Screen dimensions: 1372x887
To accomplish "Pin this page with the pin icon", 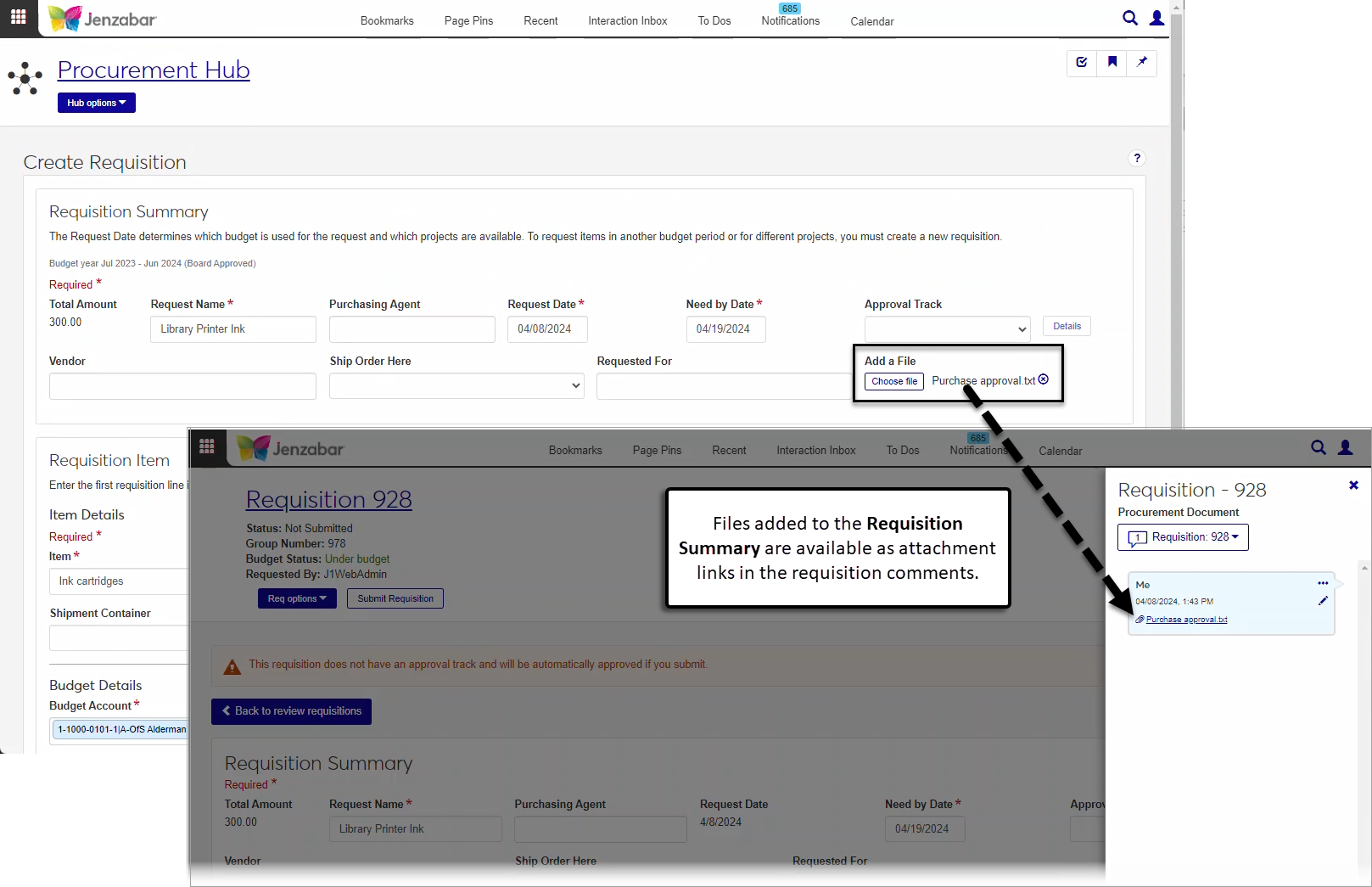I will [1142, 62].
